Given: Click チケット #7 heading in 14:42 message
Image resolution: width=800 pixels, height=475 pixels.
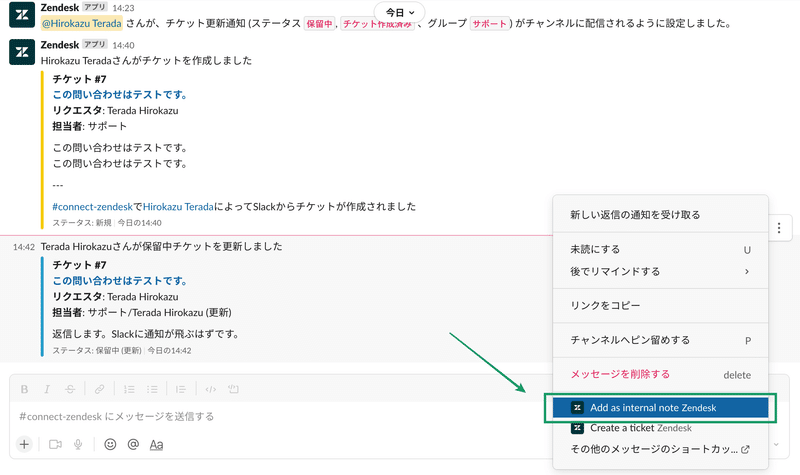Looking at the screenshot, I should point(80,265).
